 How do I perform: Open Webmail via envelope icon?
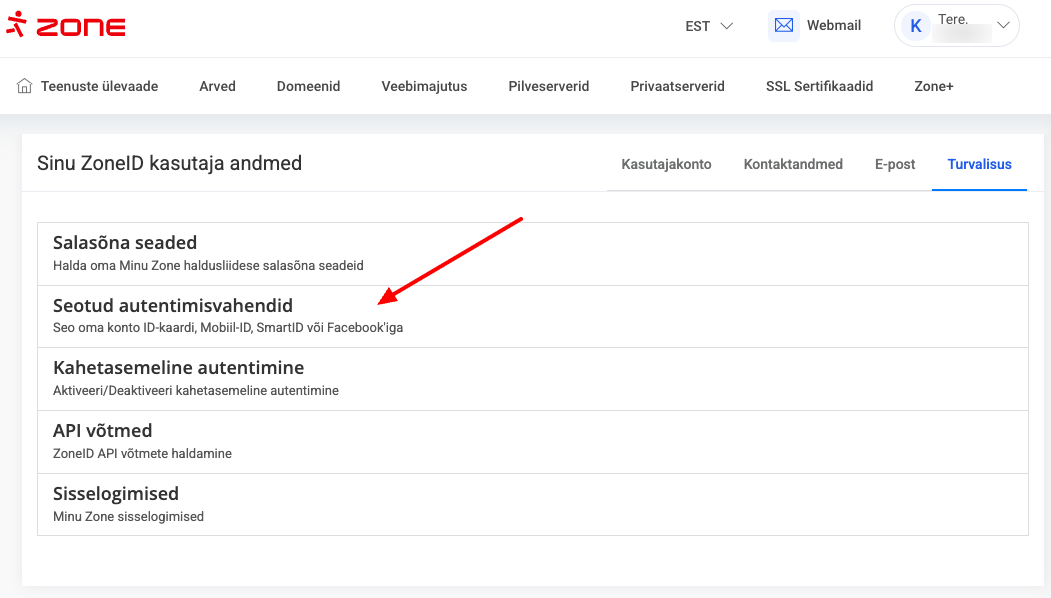pyautogui.click(x=783, y=26)
